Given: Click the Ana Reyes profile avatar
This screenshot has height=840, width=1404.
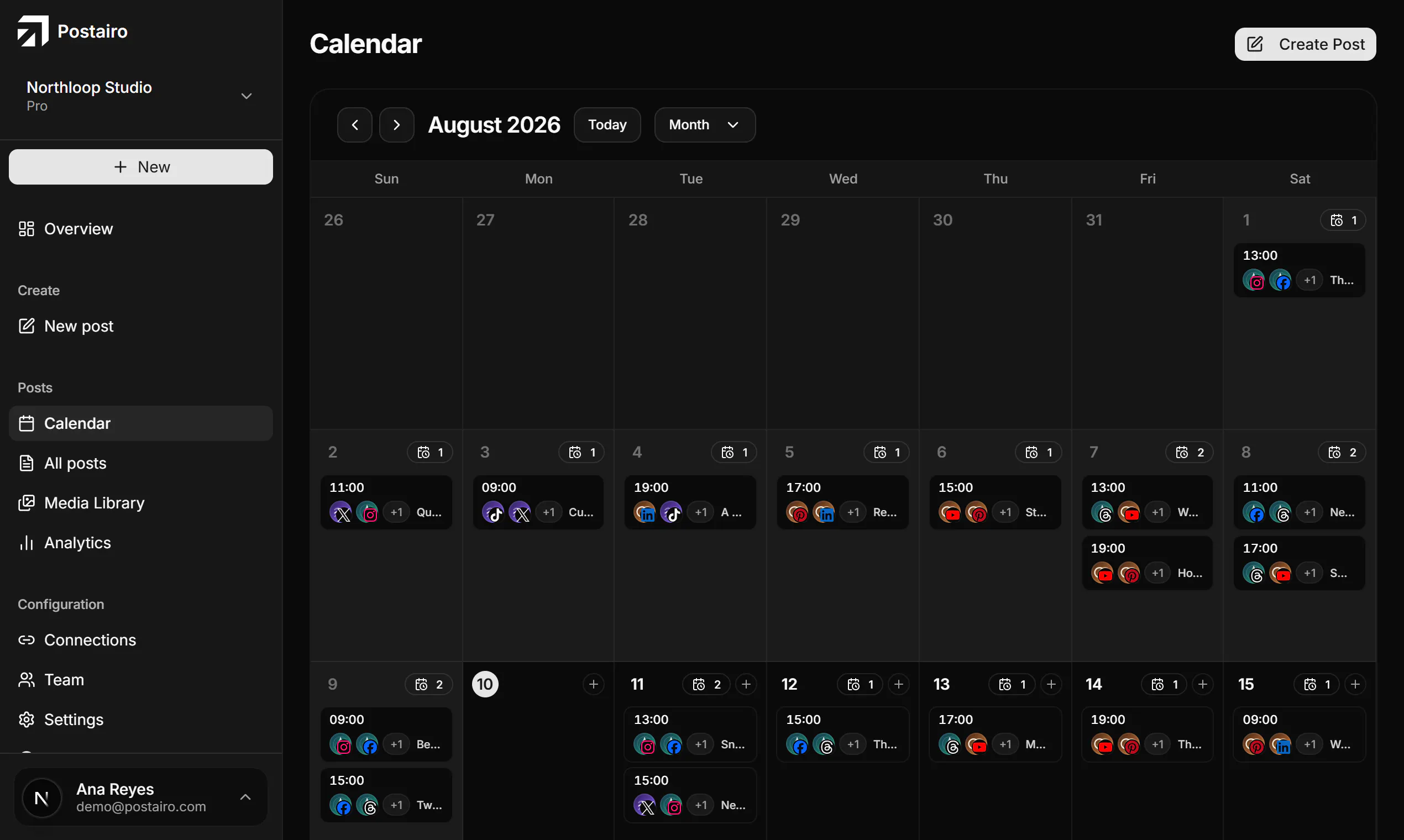Looking at the screenshot, I should tap(42, 798).
